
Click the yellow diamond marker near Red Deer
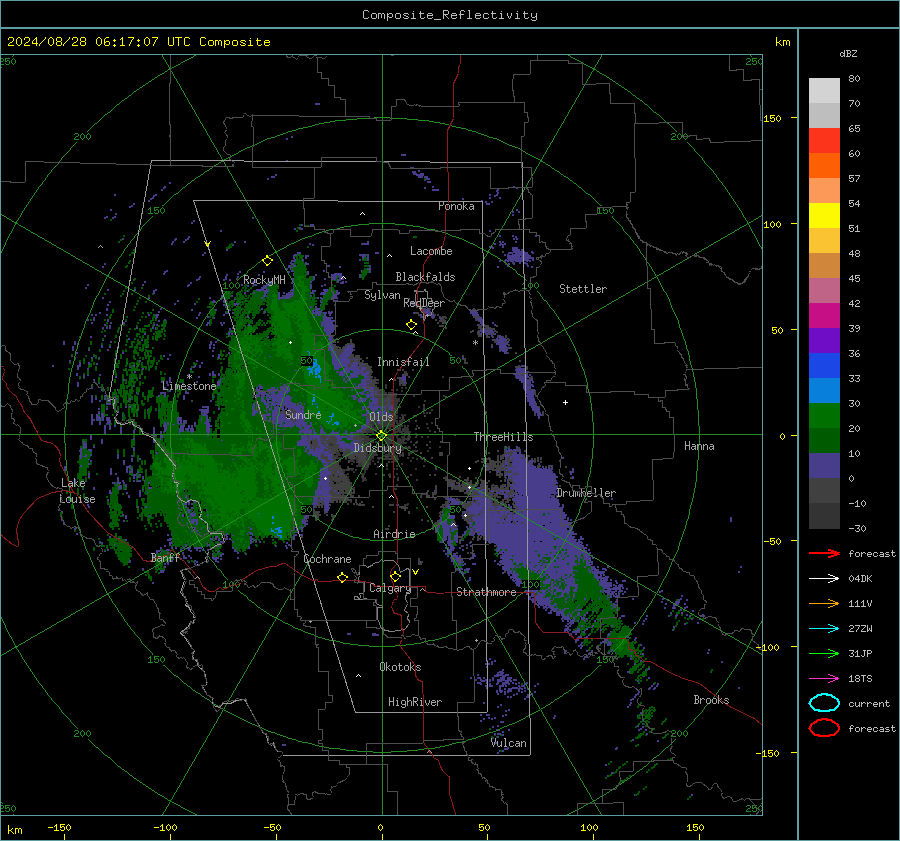[411, 325]
